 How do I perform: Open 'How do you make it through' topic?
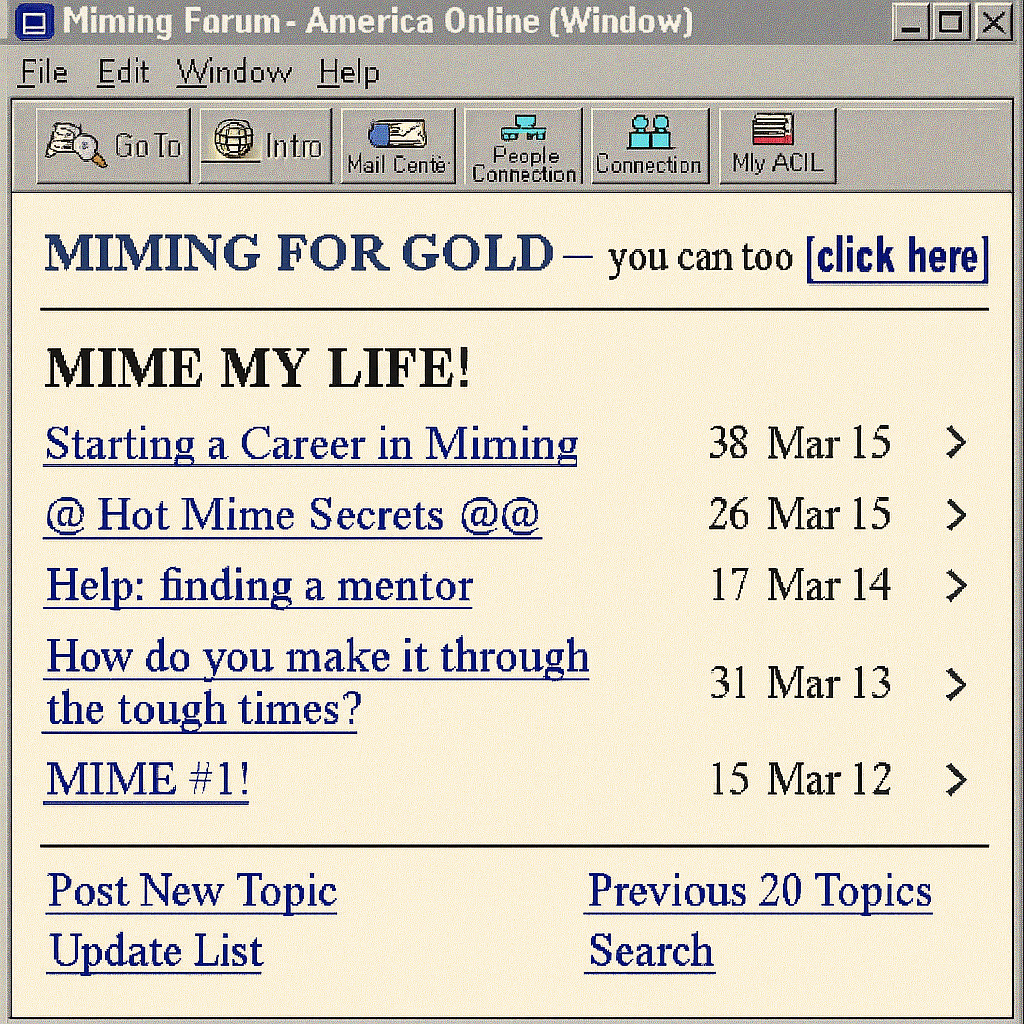pyautogui.click(x=317, y=657)
